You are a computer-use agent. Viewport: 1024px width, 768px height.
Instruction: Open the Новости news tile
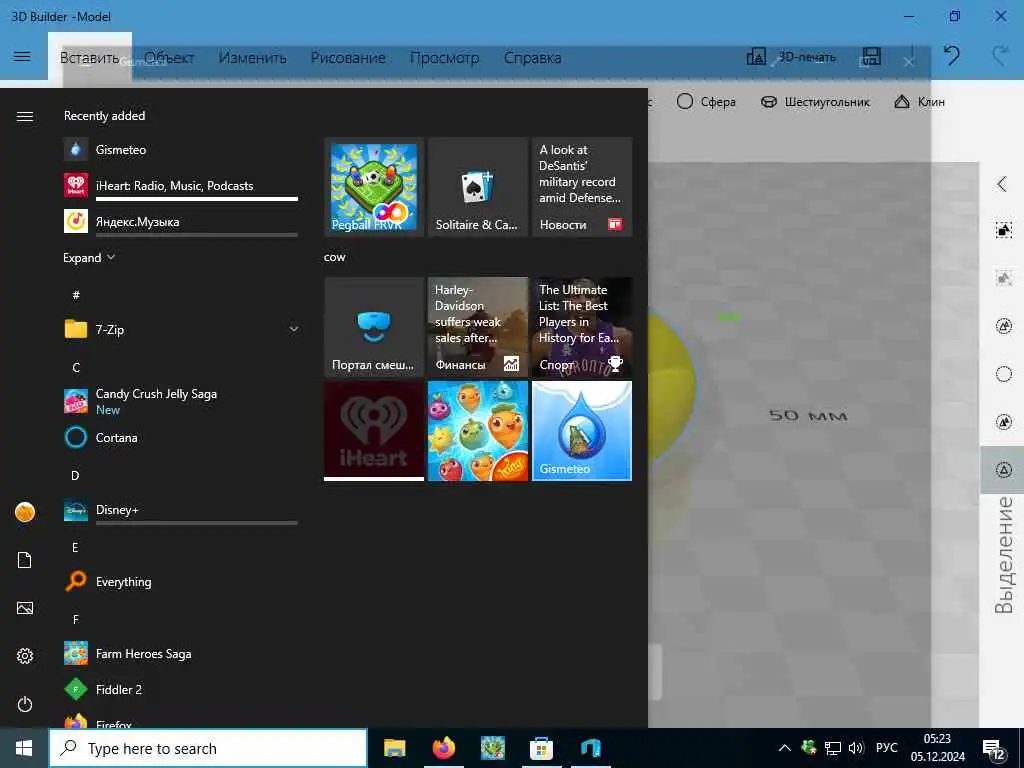click(582, 187)
